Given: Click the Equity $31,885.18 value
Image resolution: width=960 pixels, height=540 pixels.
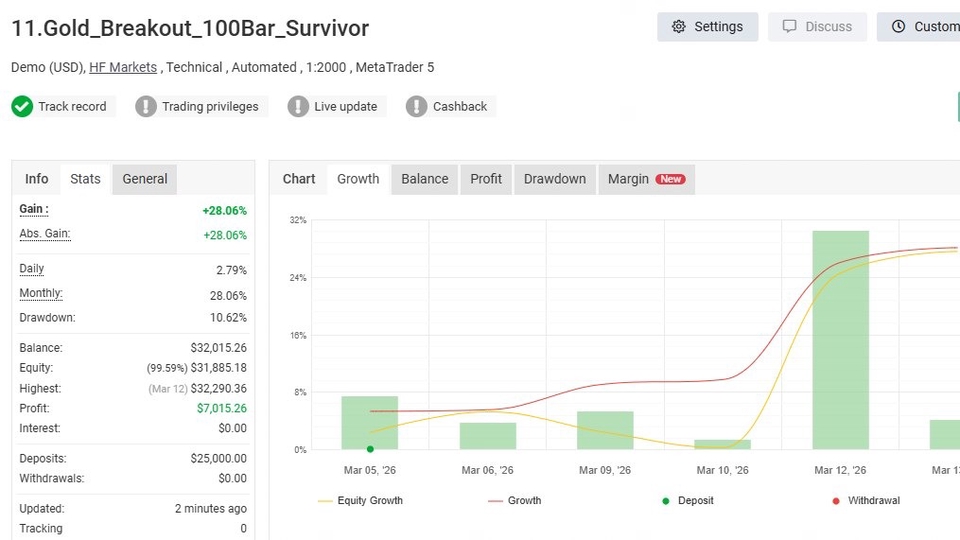Looking at the screenshot, I should [219, 368].
